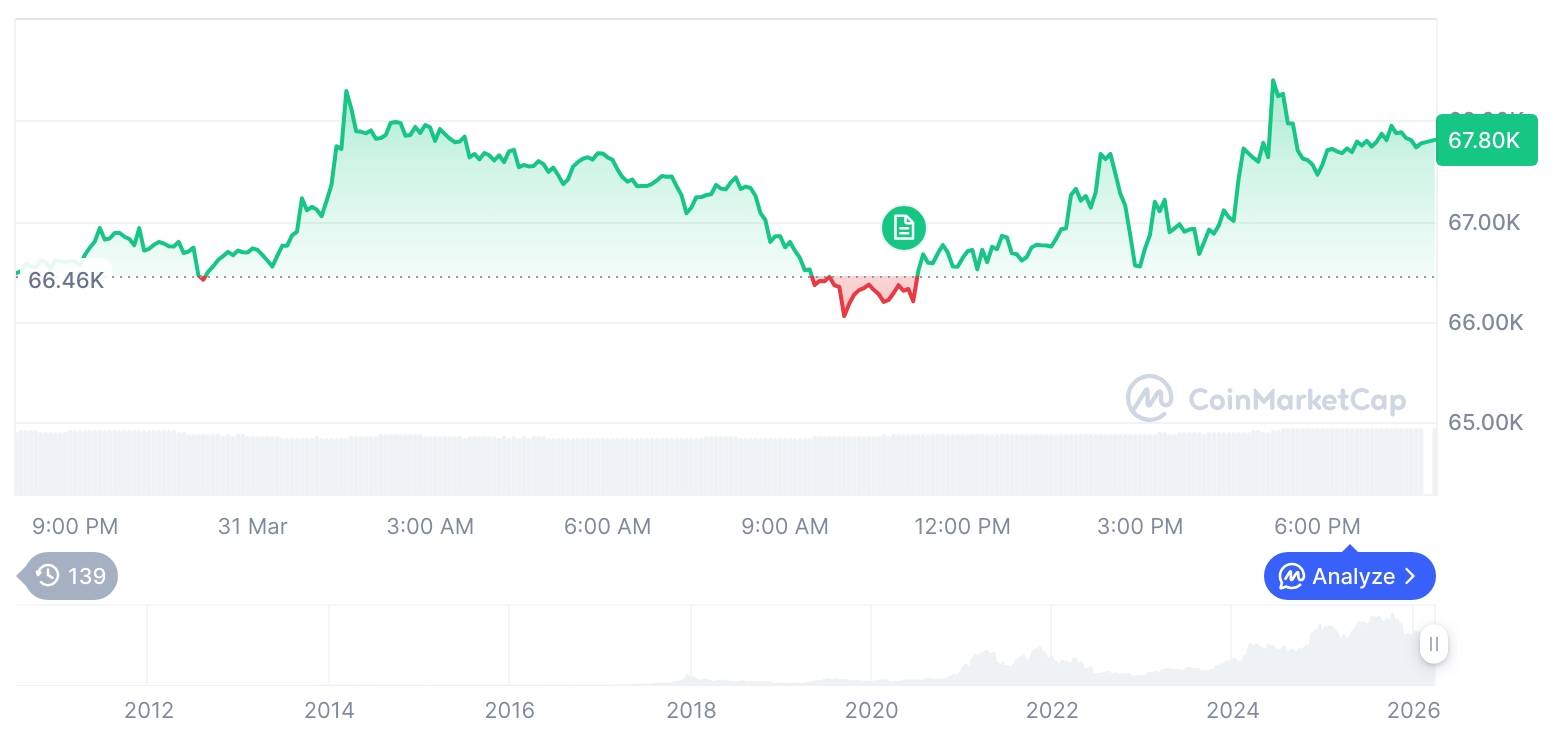
Task: Jump to 2018 in the overview timeline
Action: [691, 711]
